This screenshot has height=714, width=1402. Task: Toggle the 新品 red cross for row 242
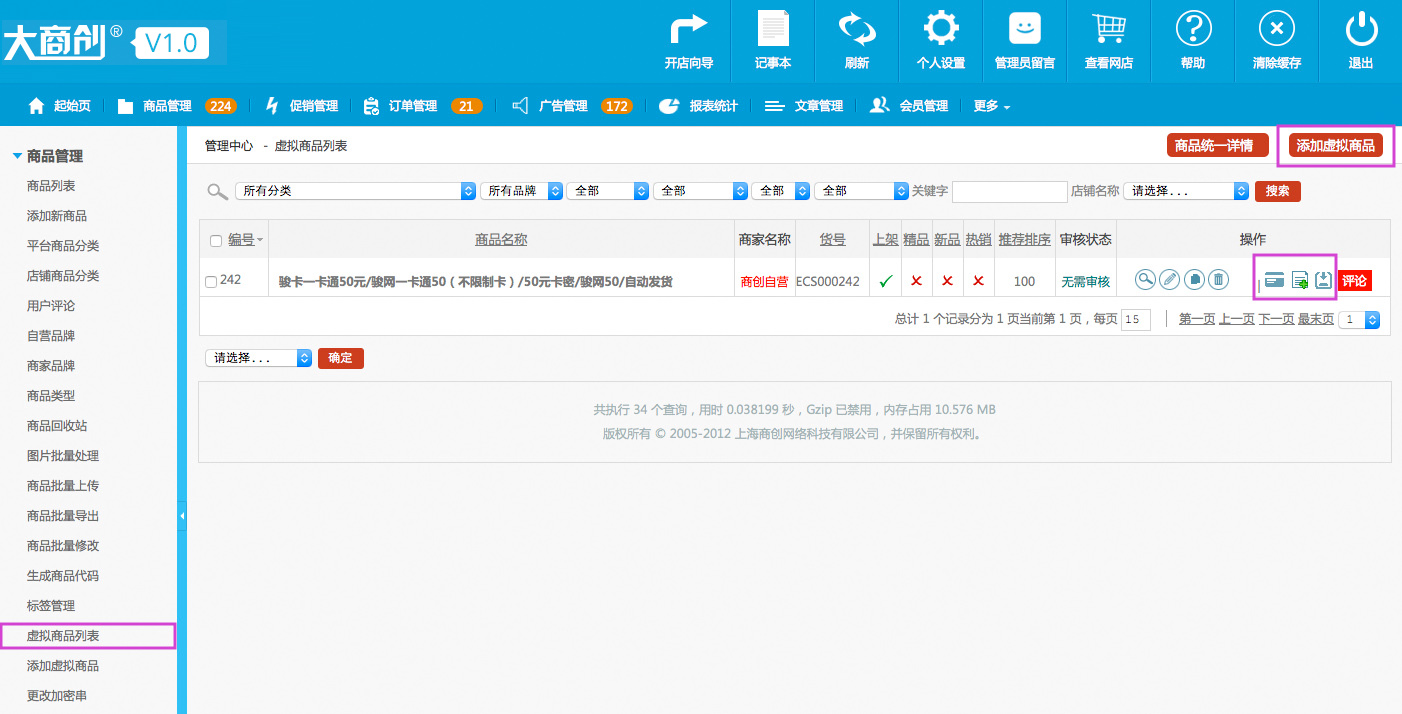947,281
